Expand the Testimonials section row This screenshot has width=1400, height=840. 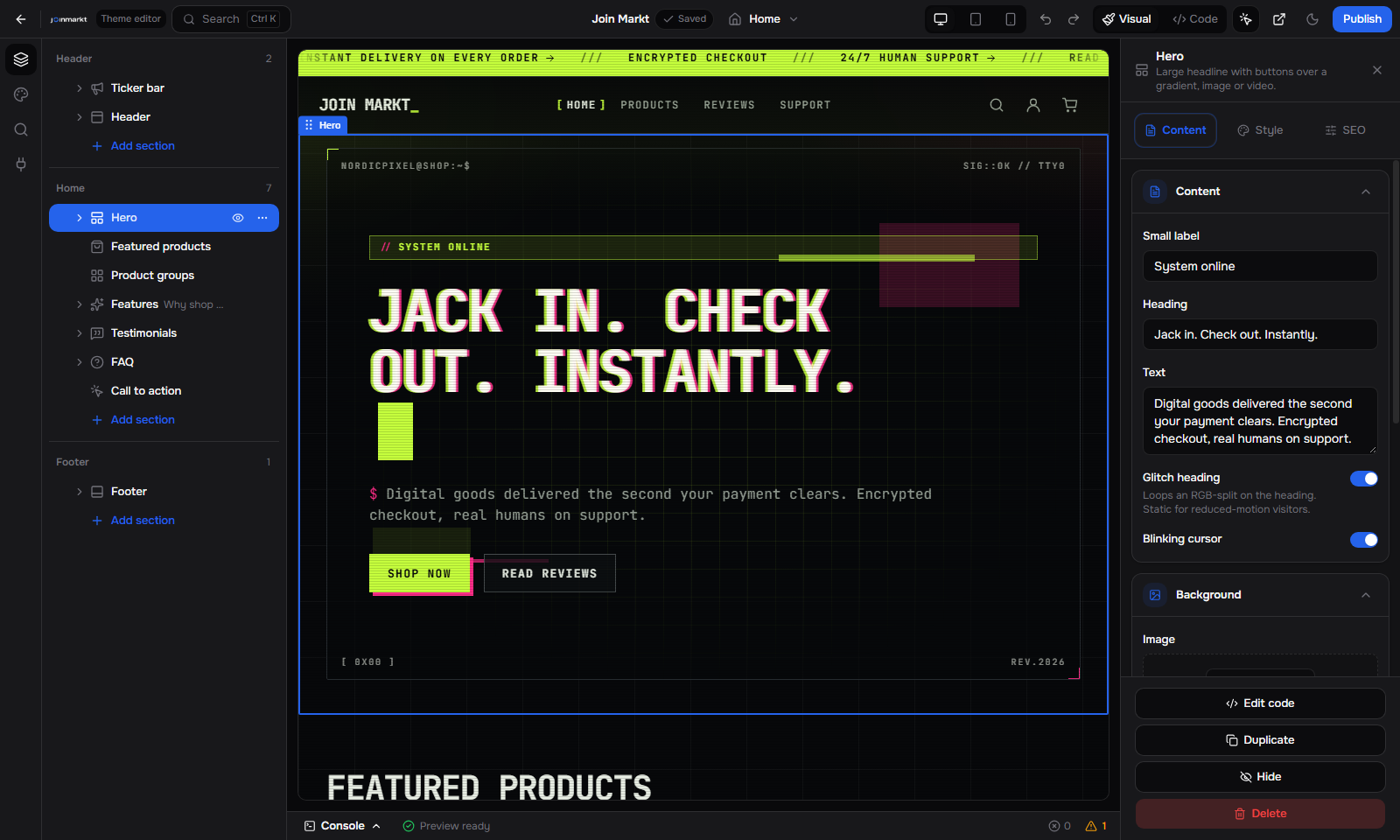pos(80,333)
